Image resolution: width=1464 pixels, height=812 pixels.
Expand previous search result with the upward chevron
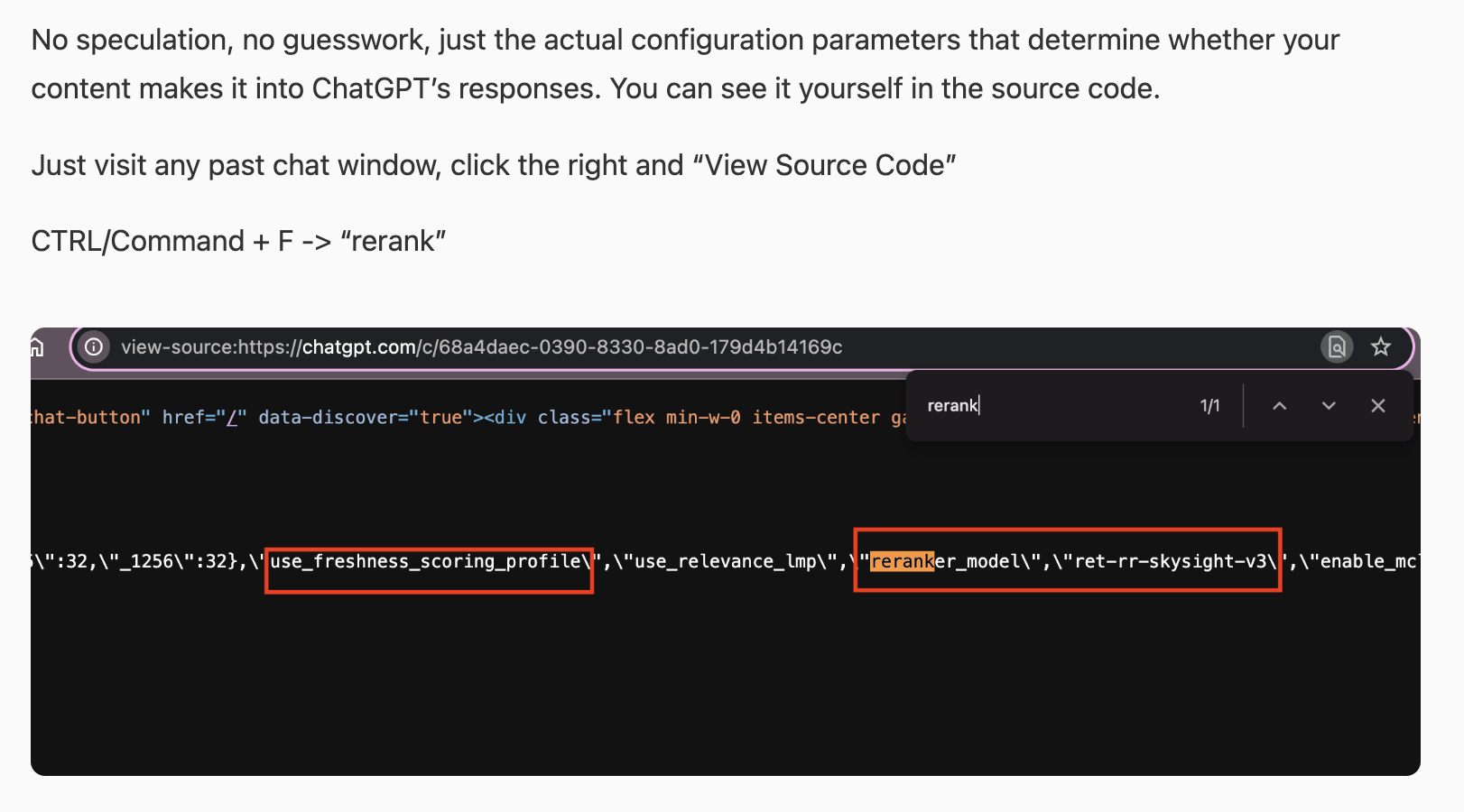[x=1279, y=405]
